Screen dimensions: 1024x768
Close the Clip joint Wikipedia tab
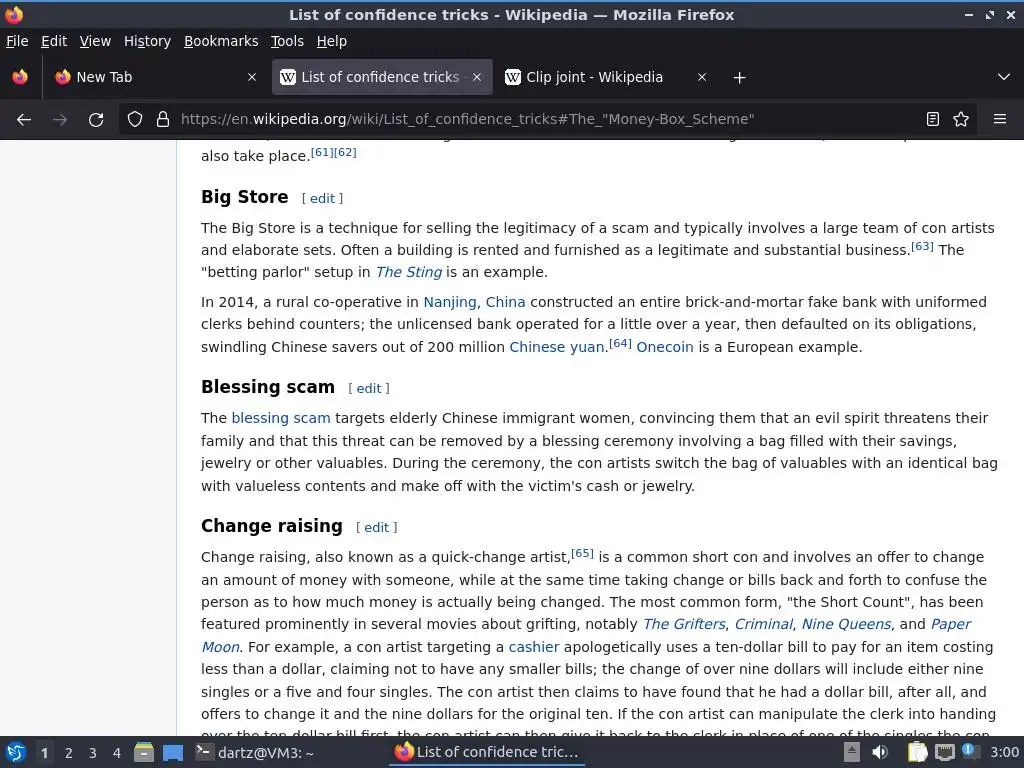pos(701,77)
